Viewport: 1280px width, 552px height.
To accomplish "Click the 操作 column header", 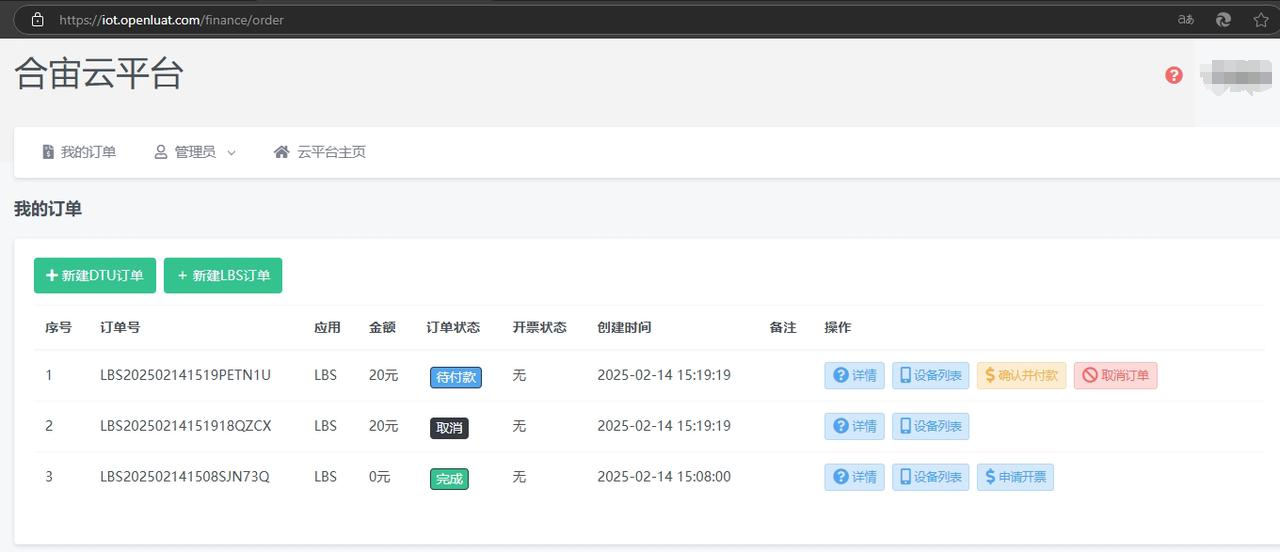I will point(838,327).
